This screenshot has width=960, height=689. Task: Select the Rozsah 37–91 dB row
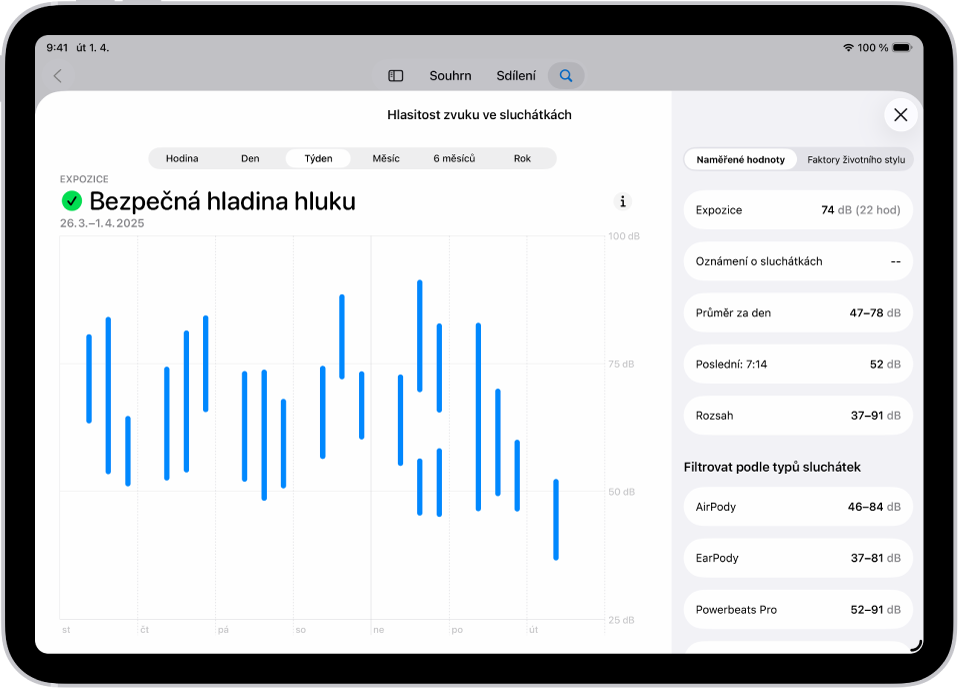point(798,416)
